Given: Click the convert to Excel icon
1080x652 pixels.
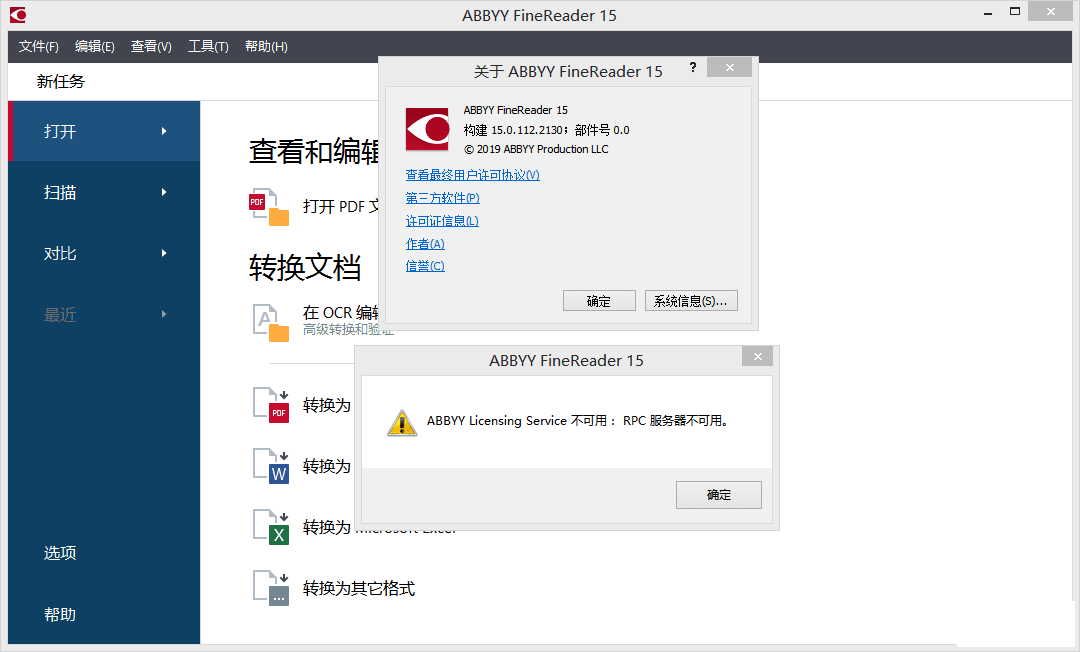Looking at the screenshot, I should coord(271,527).
